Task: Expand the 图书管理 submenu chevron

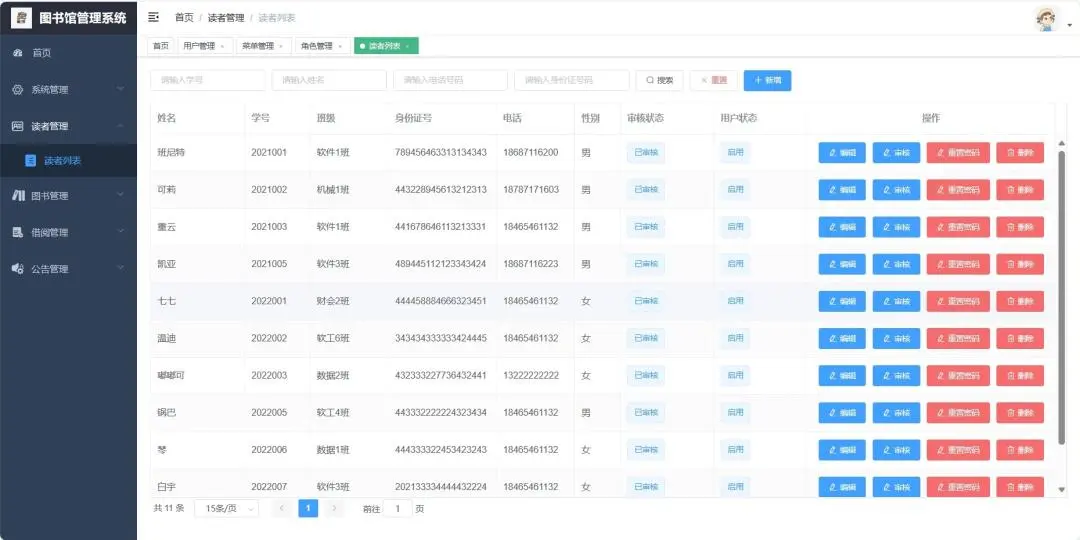Action: click(x=121, y=195)
